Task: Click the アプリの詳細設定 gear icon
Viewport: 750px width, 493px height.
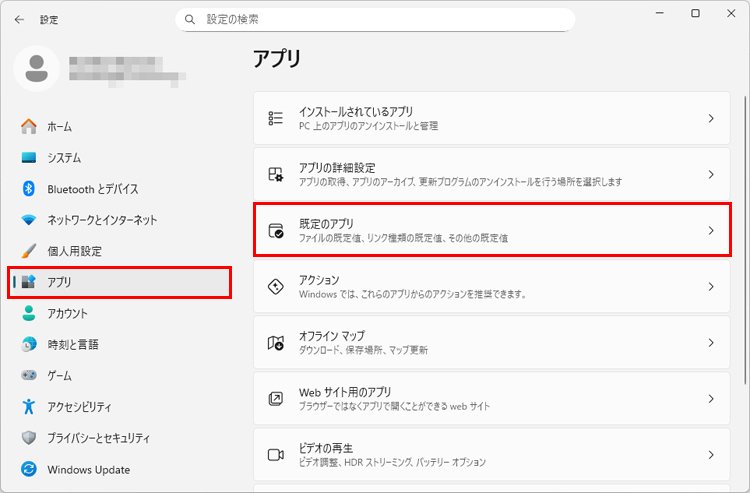Action: pyautogui.click(x=276, y=174)
